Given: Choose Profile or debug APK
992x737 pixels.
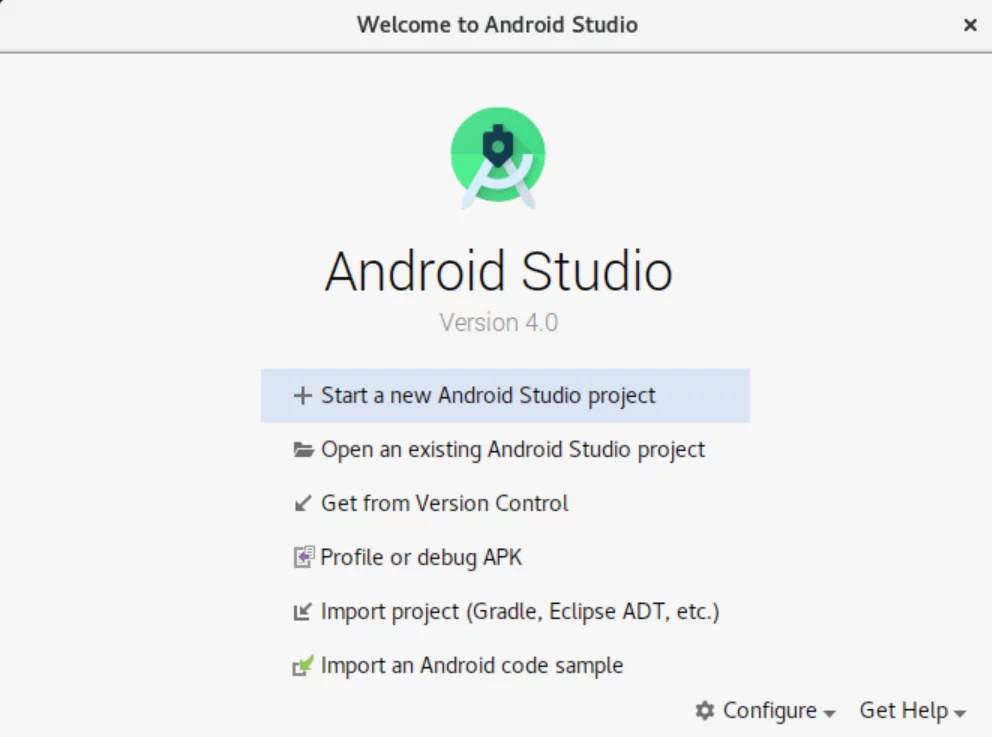Looking at the screenshot, I should coord(505,557).
